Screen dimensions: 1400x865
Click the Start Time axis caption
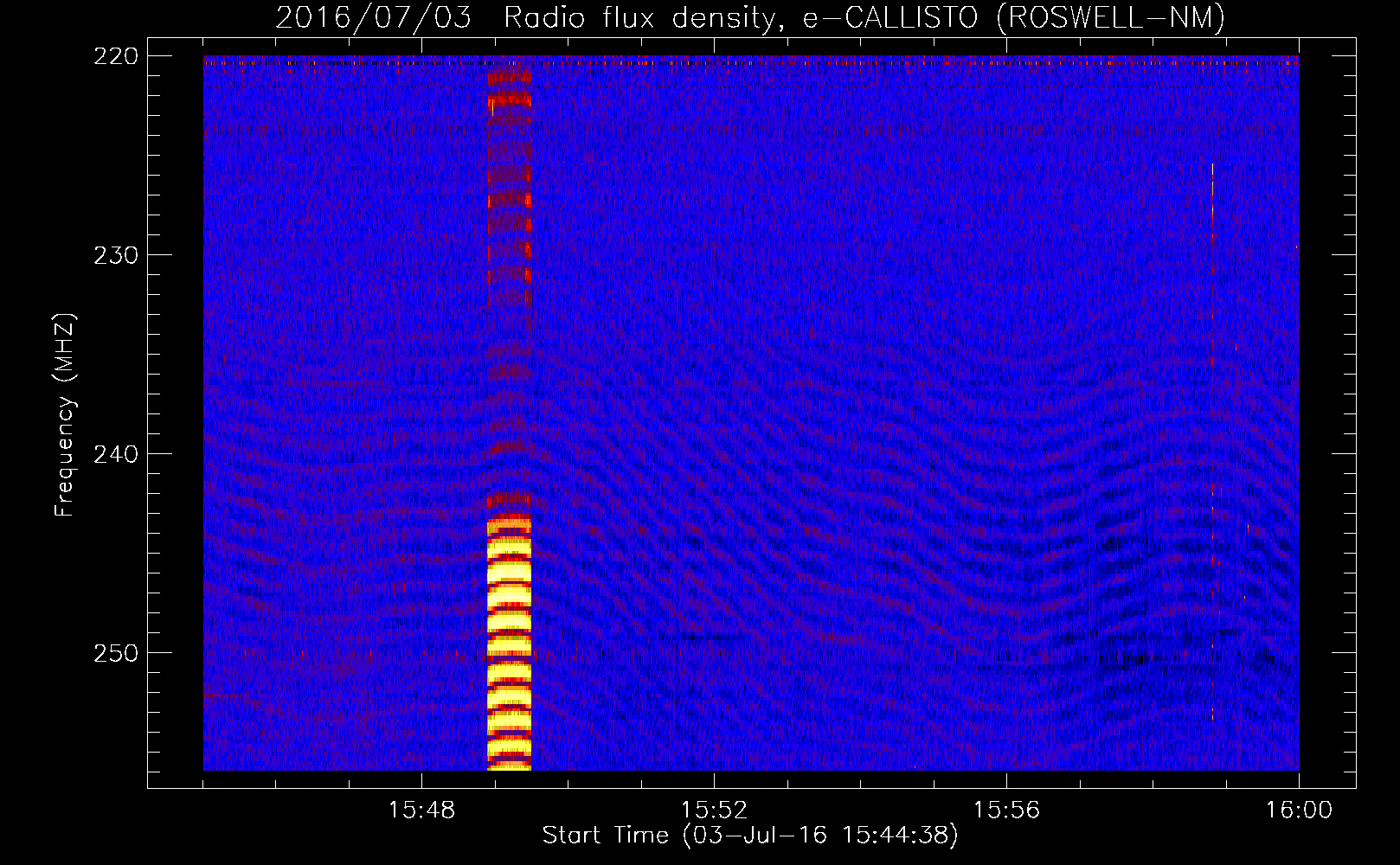(x=750, y=836)
